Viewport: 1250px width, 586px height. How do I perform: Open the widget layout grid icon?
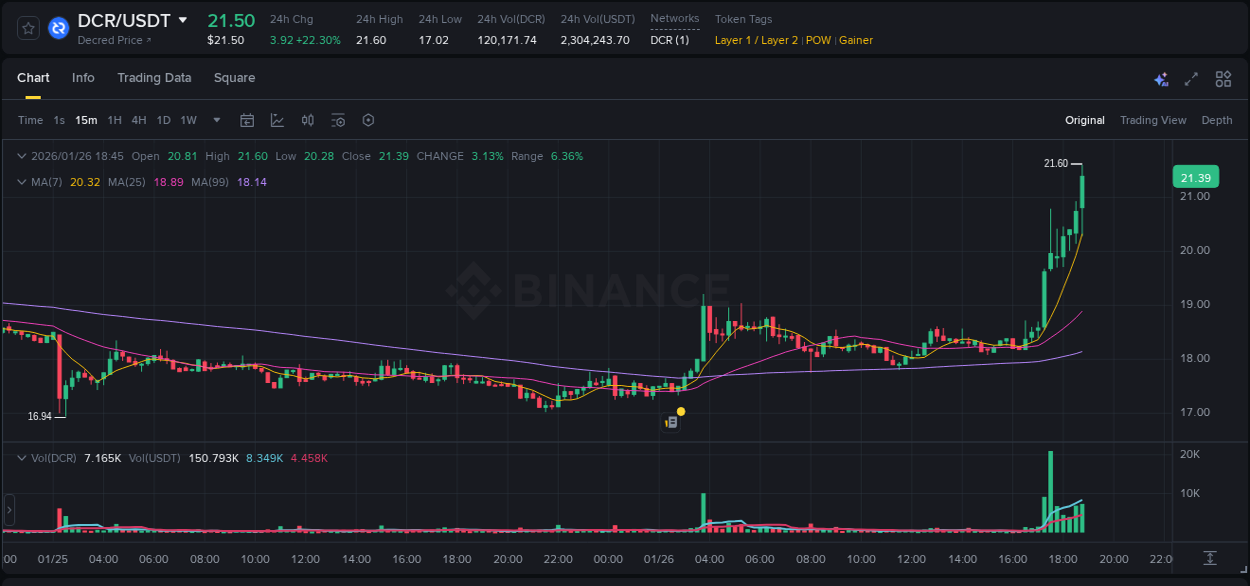[1222, 78]
